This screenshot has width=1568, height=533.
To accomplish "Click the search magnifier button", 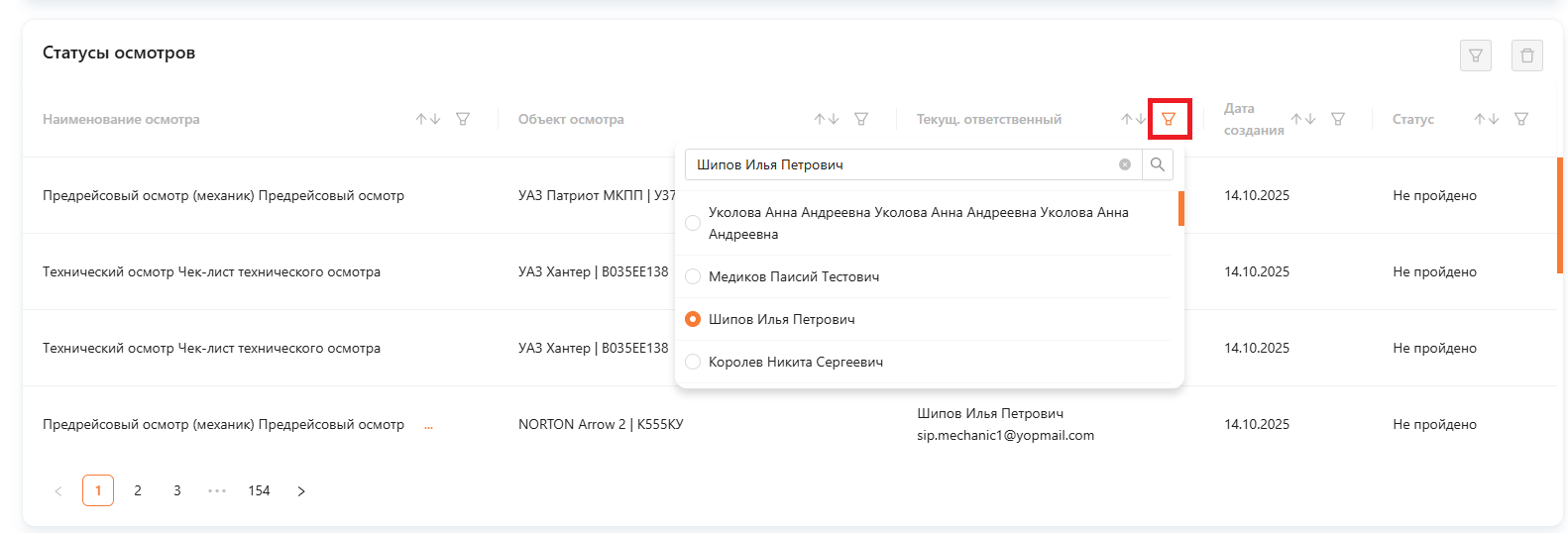I will (x=1158, y=164).
